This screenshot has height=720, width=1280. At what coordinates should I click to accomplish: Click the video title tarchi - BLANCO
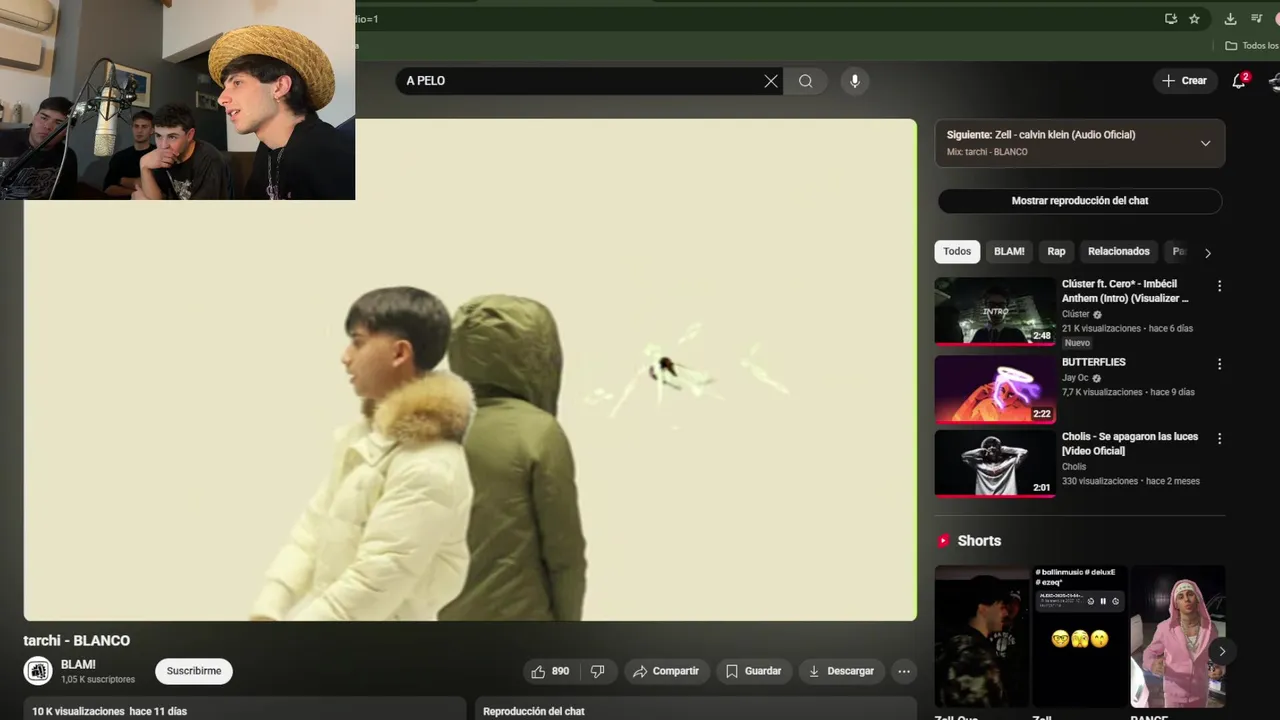coord(77,641)
